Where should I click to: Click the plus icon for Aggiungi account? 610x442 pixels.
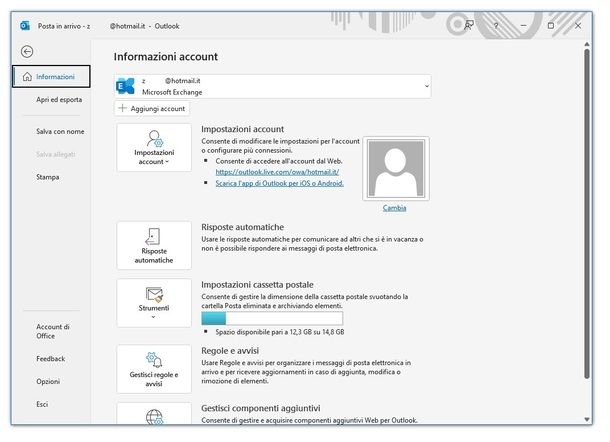(123, 108)
